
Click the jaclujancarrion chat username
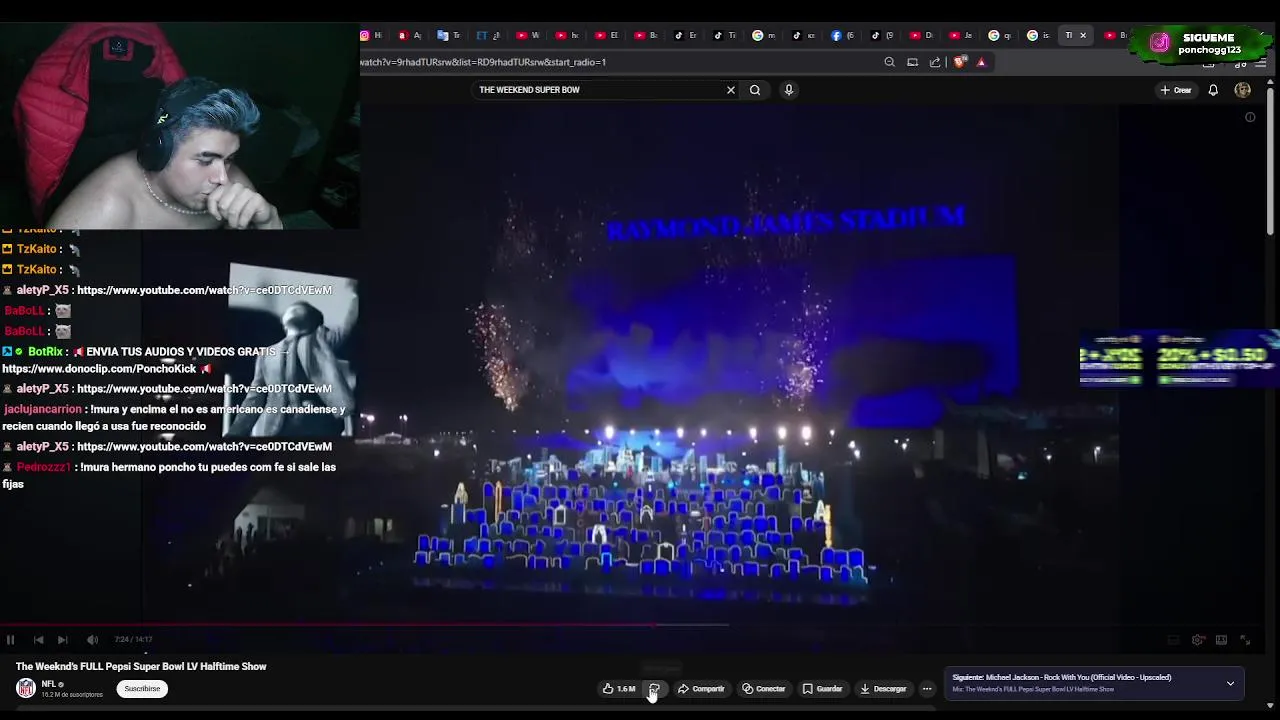coord(43,409)
